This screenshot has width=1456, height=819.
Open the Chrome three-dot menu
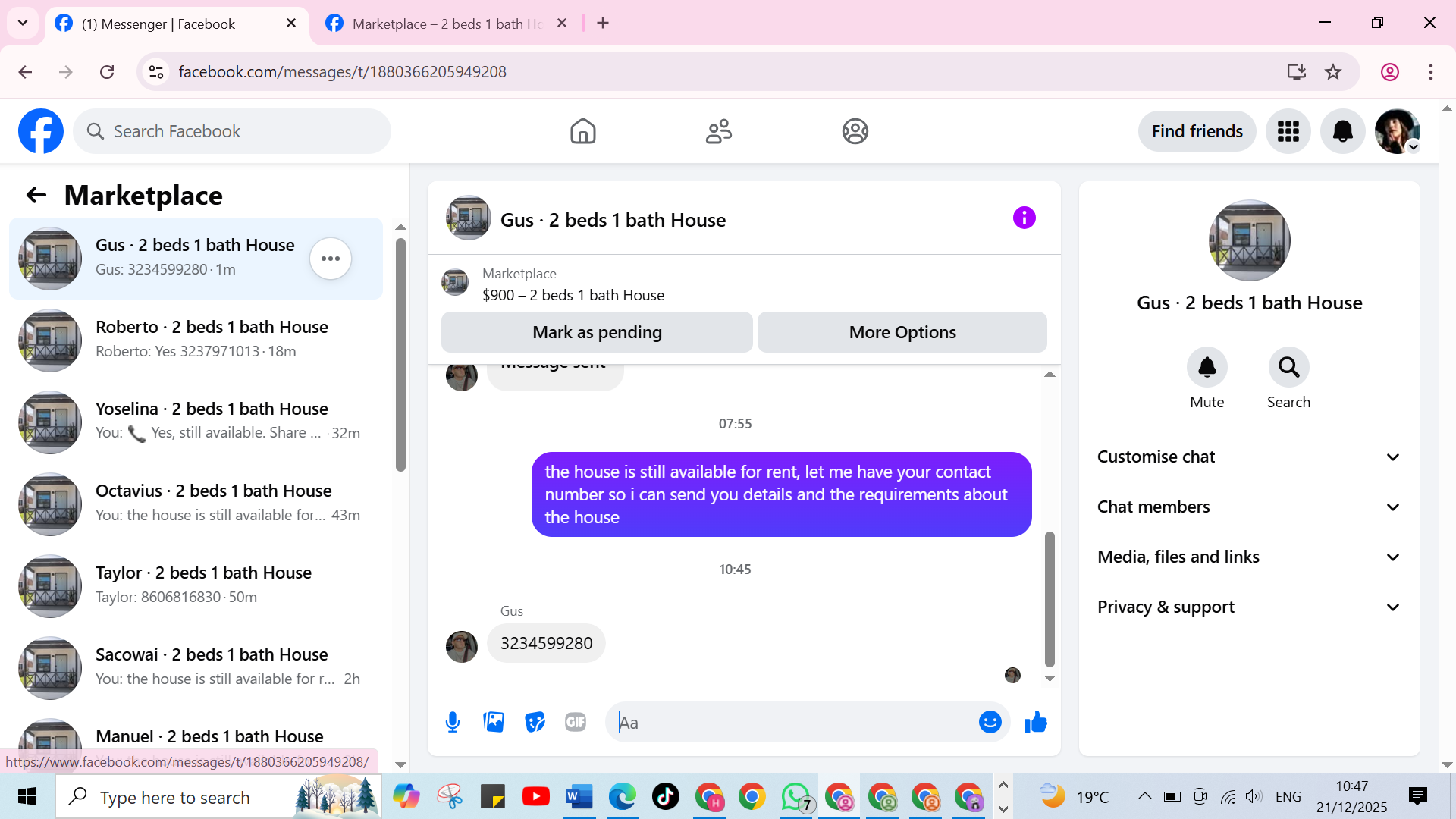(x=1431, y=72)
